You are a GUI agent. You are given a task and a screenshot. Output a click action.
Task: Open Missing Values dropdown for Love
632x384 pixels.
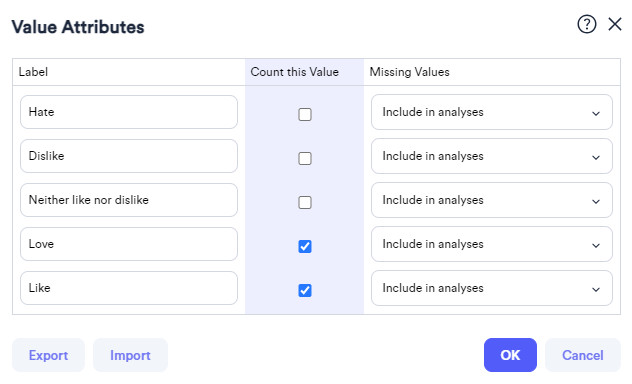492,244
